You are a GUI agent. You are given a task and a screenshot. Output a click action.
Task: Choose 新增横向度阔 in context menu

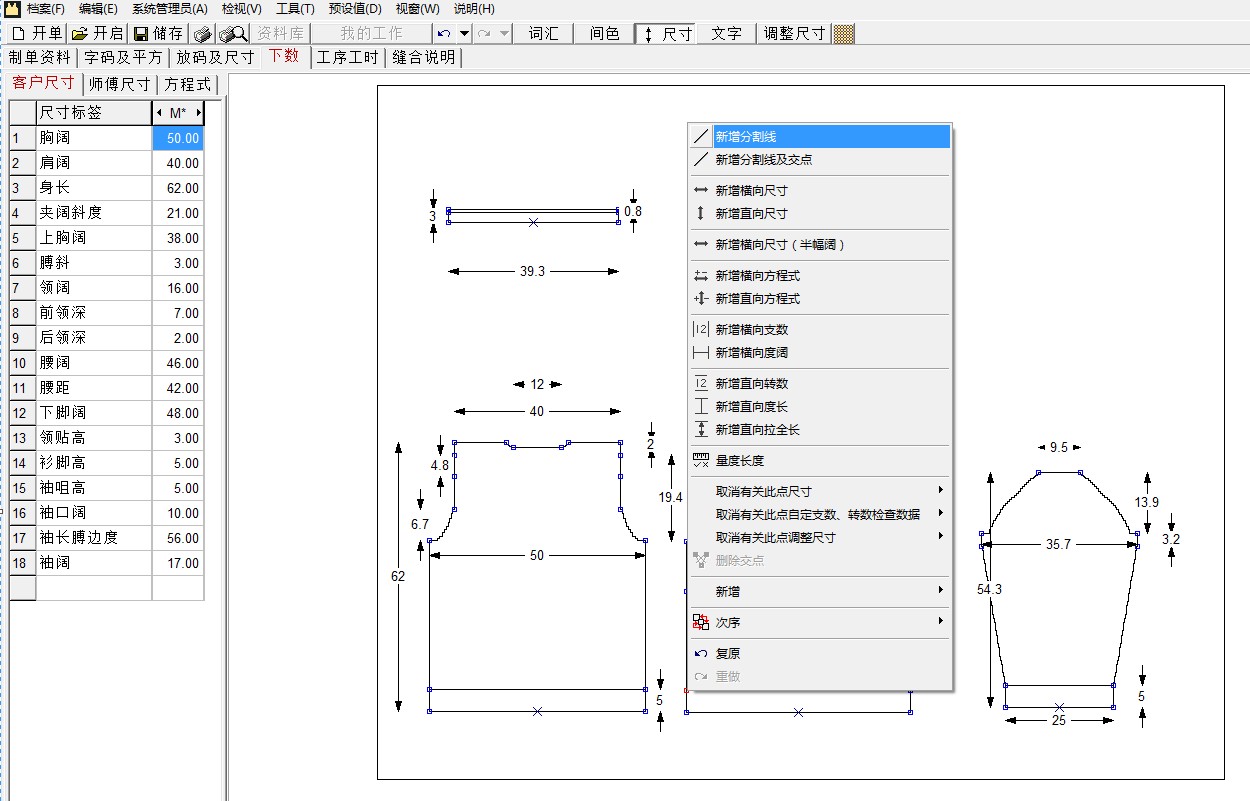[x=820, y=352]
